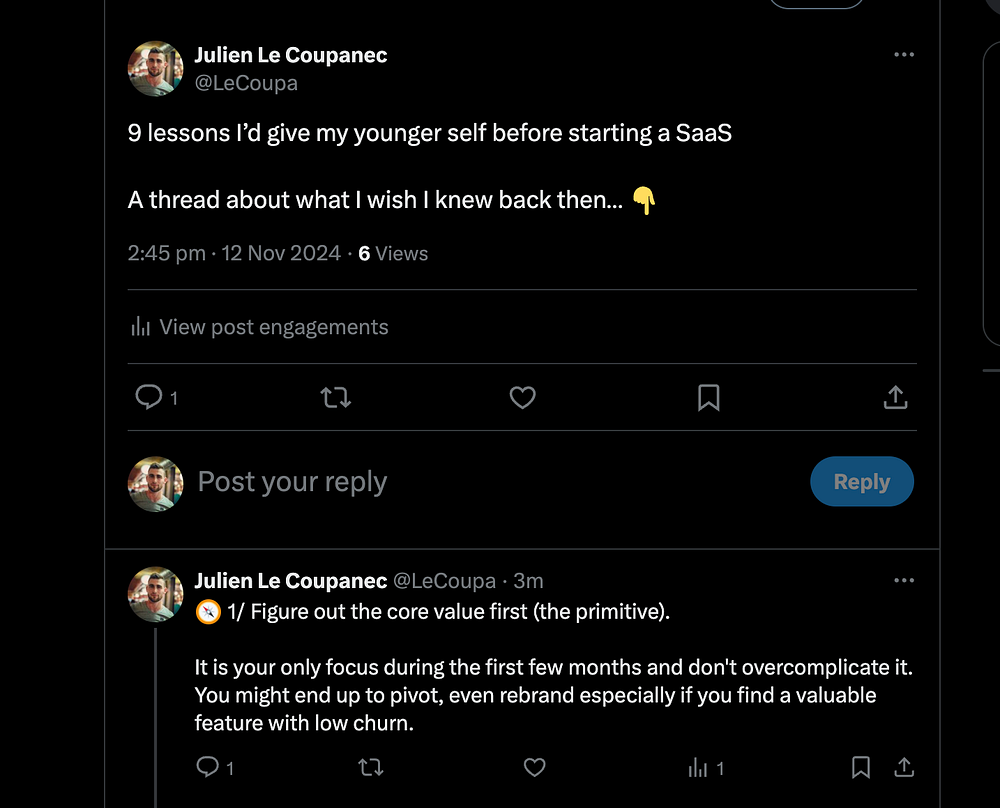
Task: Like the main post with heart icon
Action: click(522, 397)
